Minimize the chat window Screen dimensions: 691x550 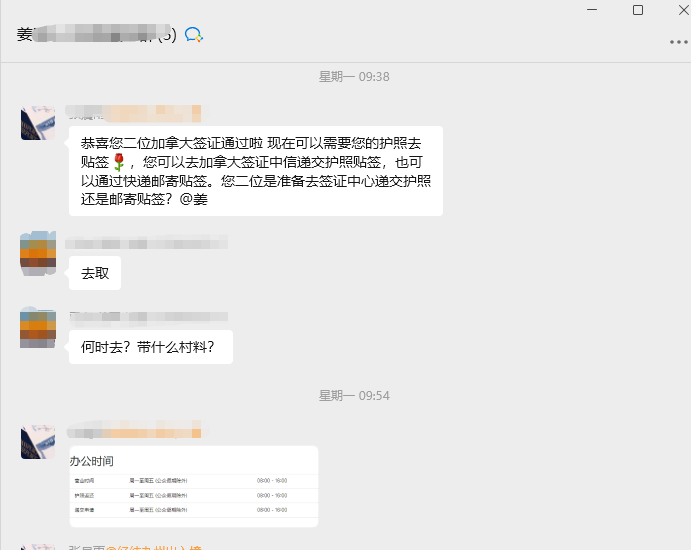592,10
